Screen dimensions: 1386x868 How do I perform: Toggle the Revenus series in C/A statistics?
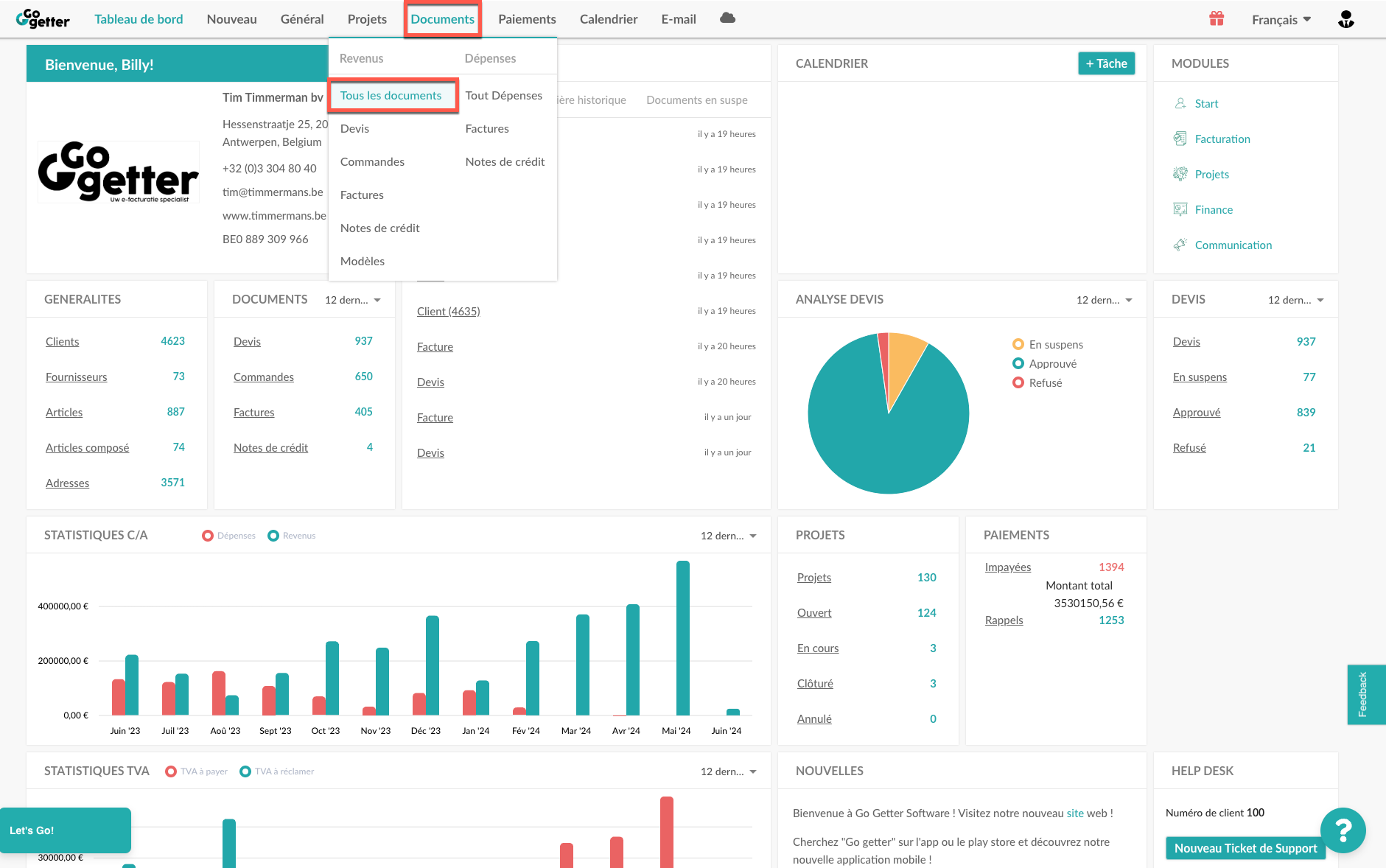292,536
